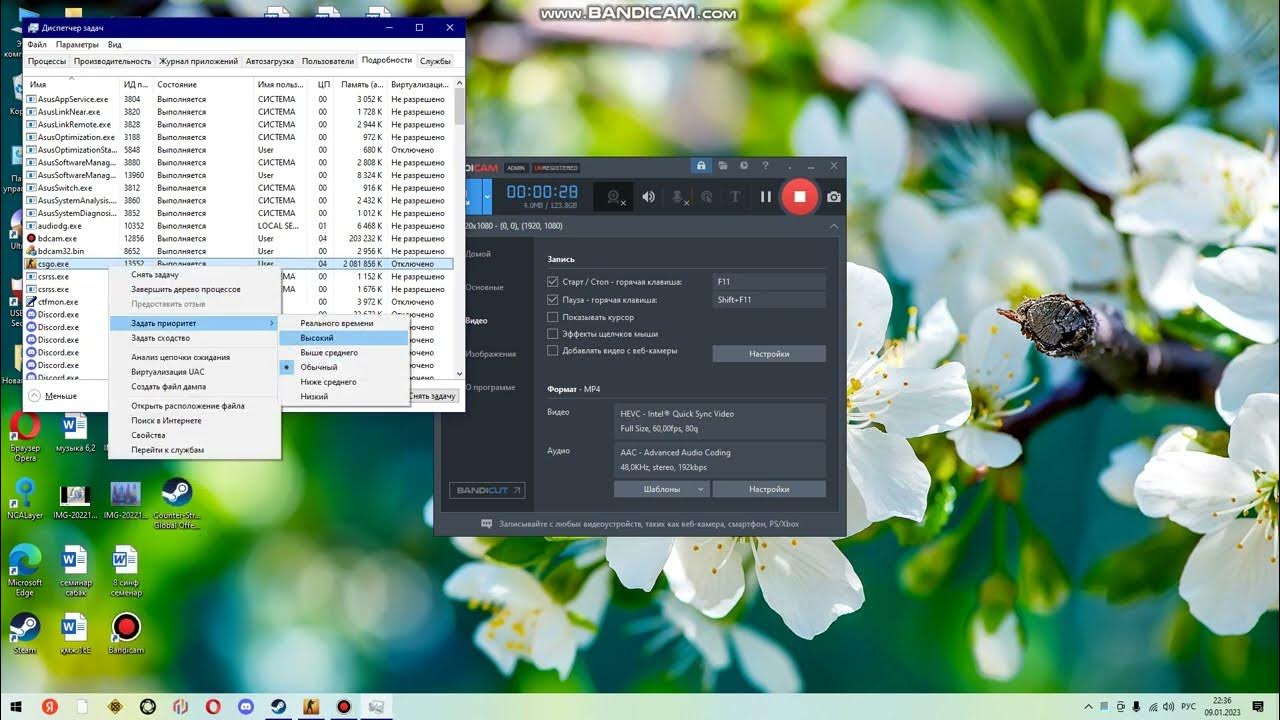Open Видео section in Bandicam sidebar
The width and height of the screenshot is (1280, 720).
(476, 321)
